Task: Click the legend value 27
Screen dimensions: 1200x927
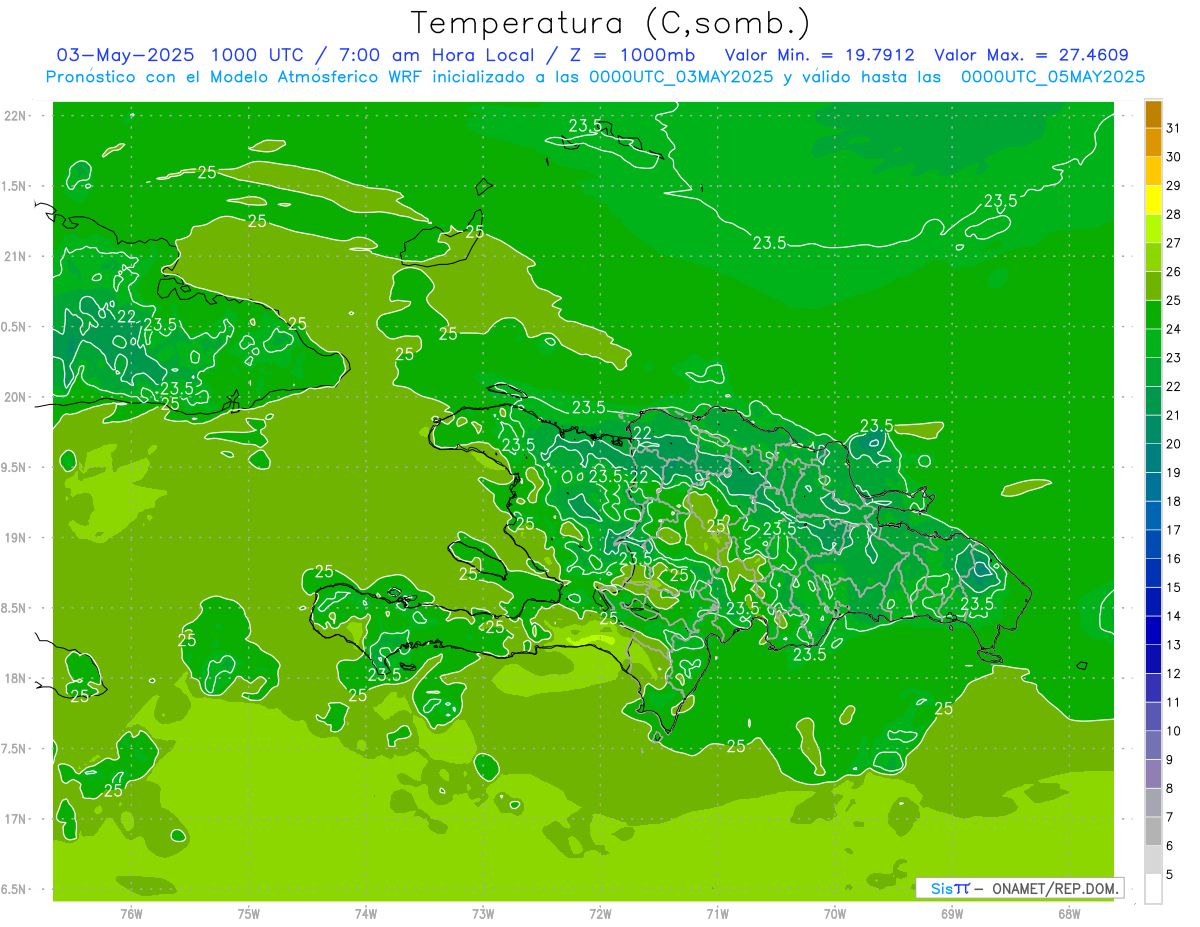Action: 1173,243
